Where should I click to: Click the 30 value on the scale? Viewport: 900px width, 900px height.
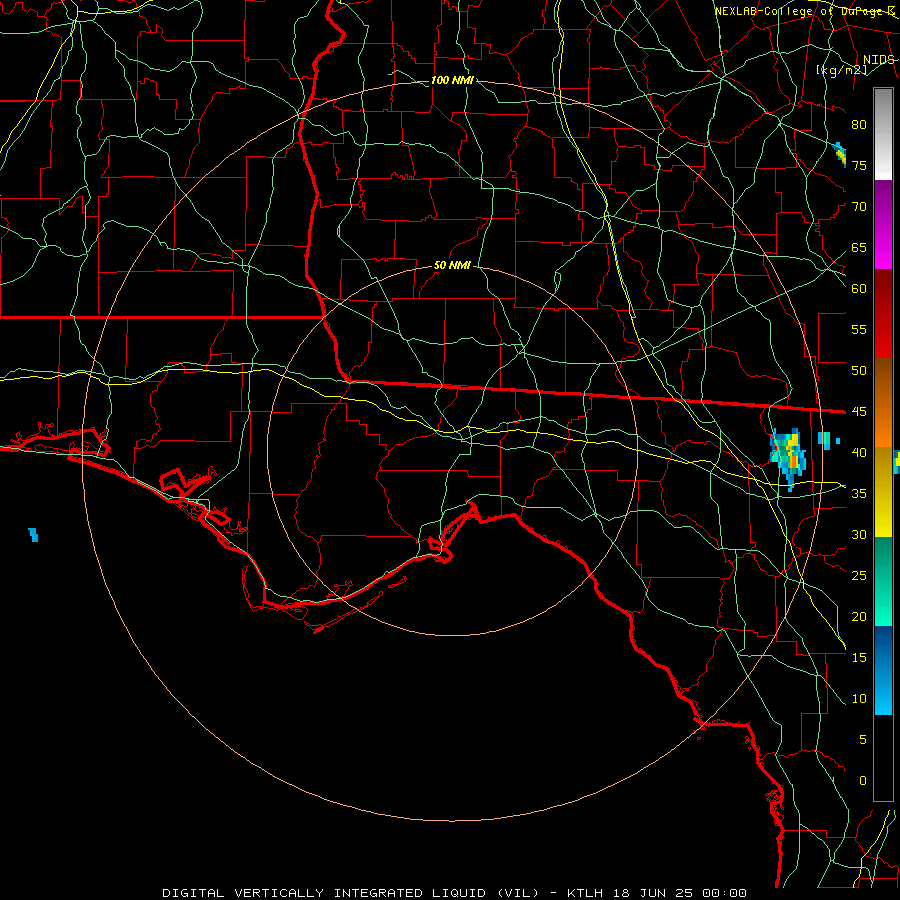point(859,535)
